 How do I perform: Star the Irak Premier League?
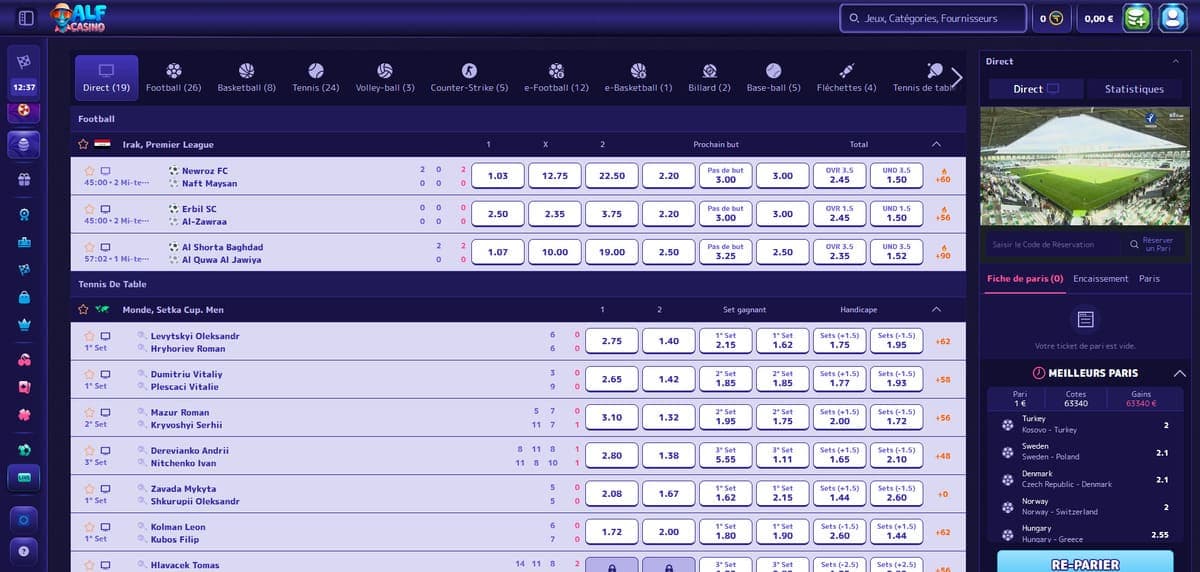(x=84, y=144)
